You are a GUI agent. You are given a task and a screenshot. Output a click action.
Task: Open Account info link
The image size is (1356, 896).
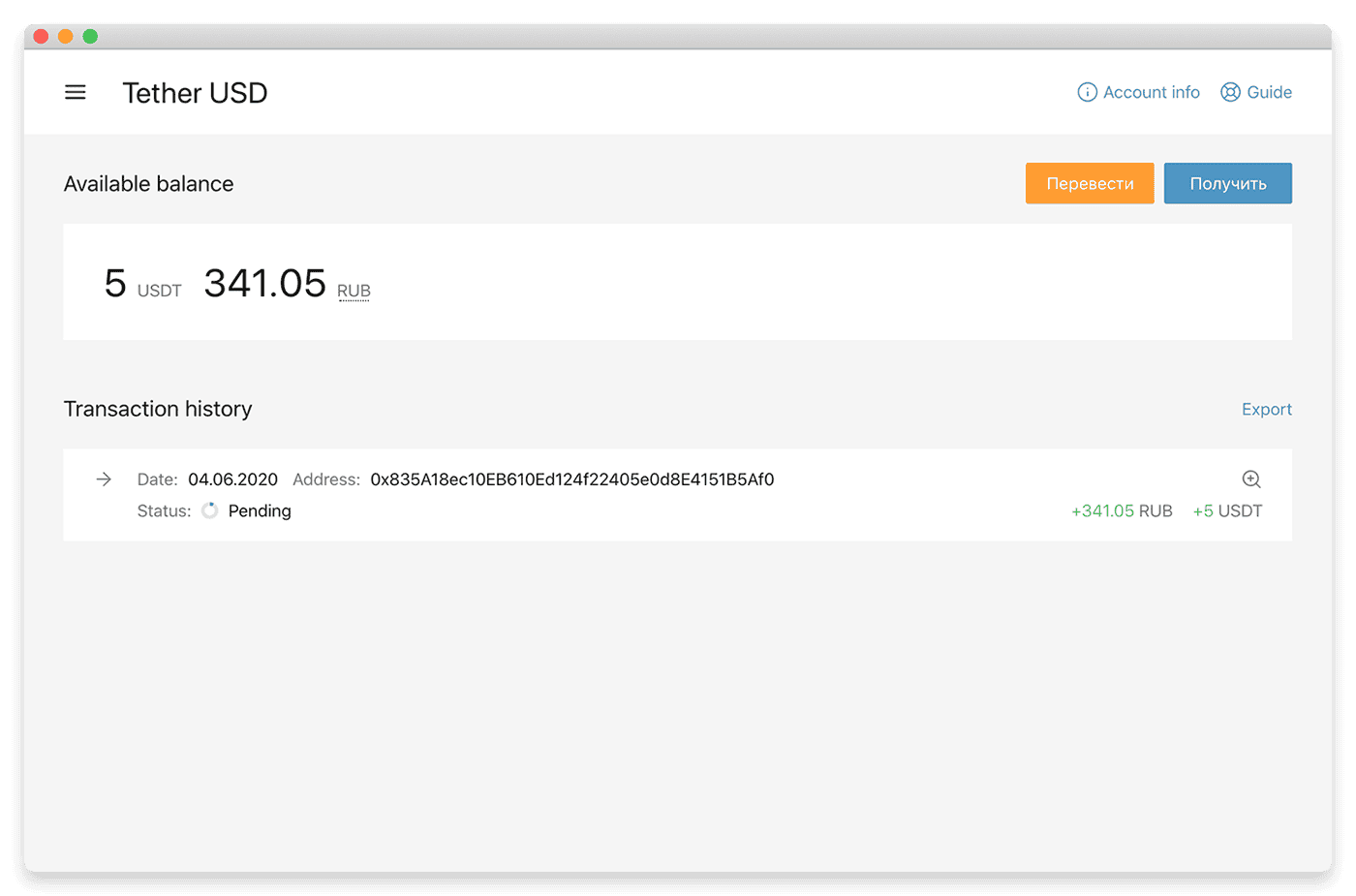tap(1139, 92)
